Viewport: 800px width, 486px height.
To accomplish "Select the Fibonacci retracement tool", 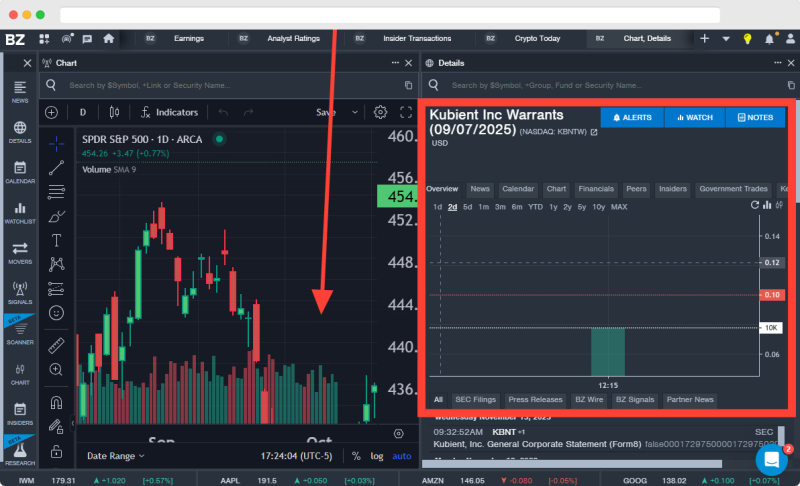I will click(56, 192).
